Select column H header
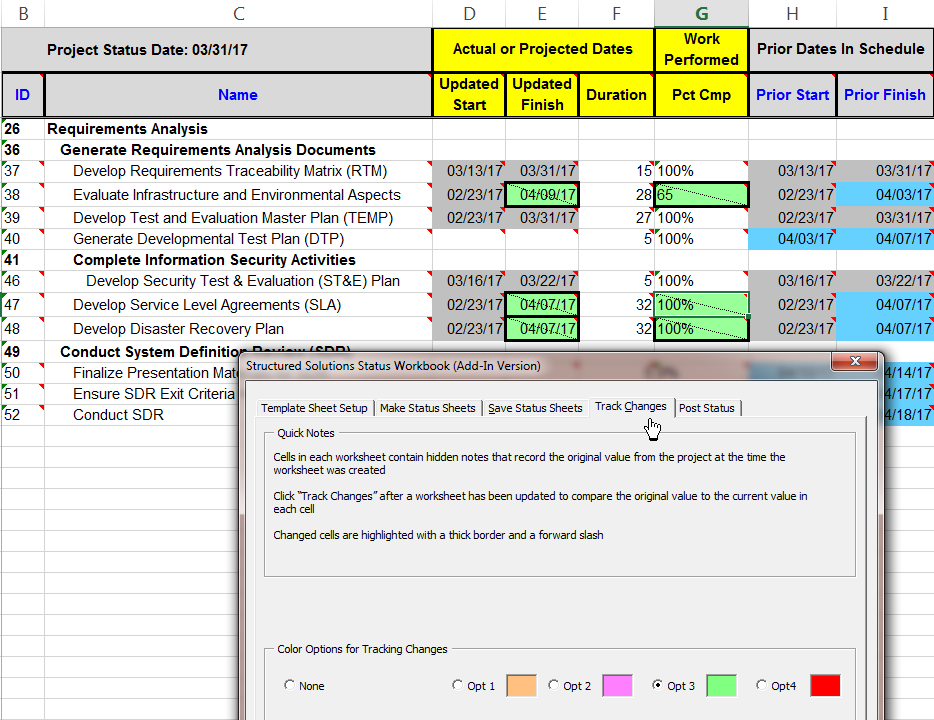The image size is (934, 720). 792,13
